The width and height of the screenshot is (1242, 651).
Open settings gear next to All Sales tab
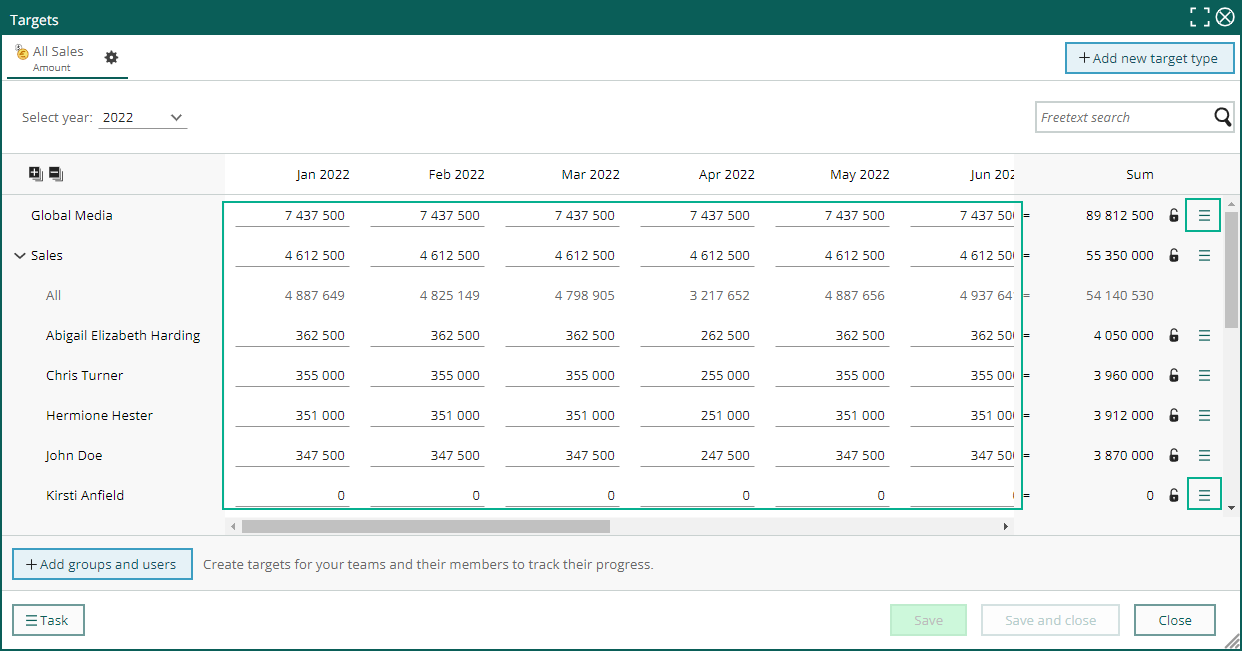click(111, 58)
